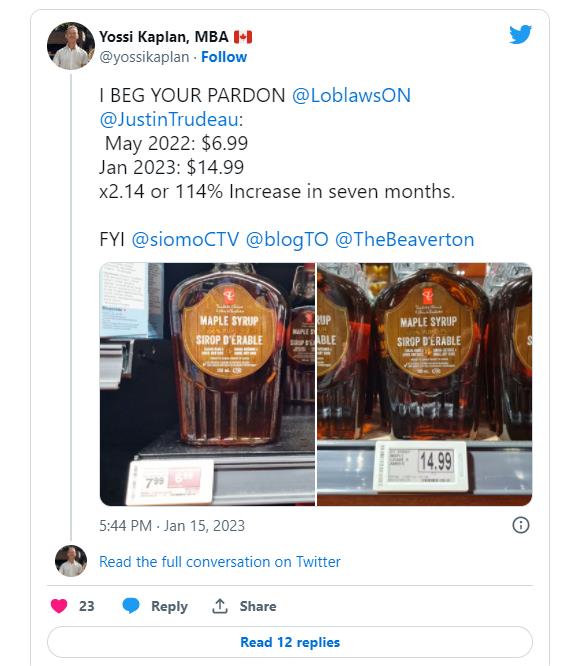This screenshot has width=578, height=666.
Task: Click the Yossi Kaplan, MBA display name
Action: pyautogui.click(x=164, y=37)
